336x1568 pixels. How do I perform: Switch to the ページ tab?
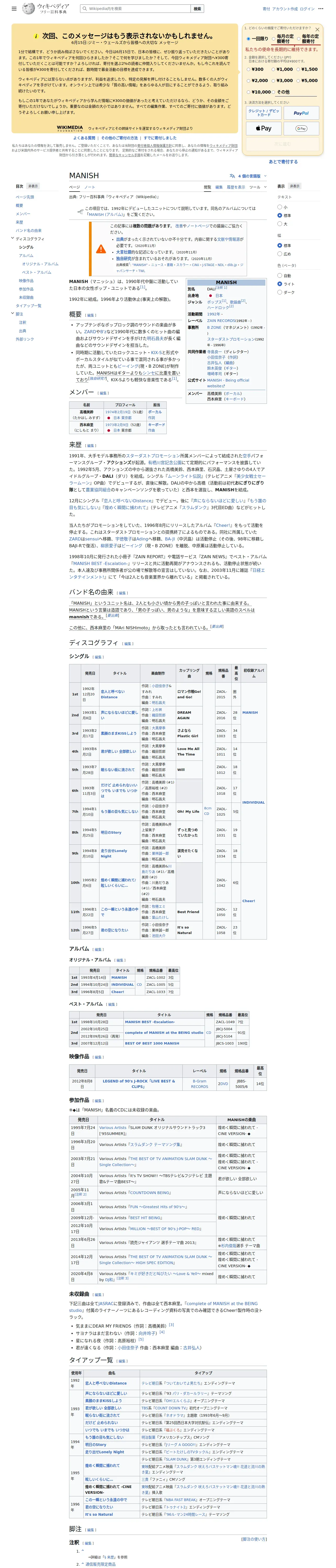click(74, 187)
